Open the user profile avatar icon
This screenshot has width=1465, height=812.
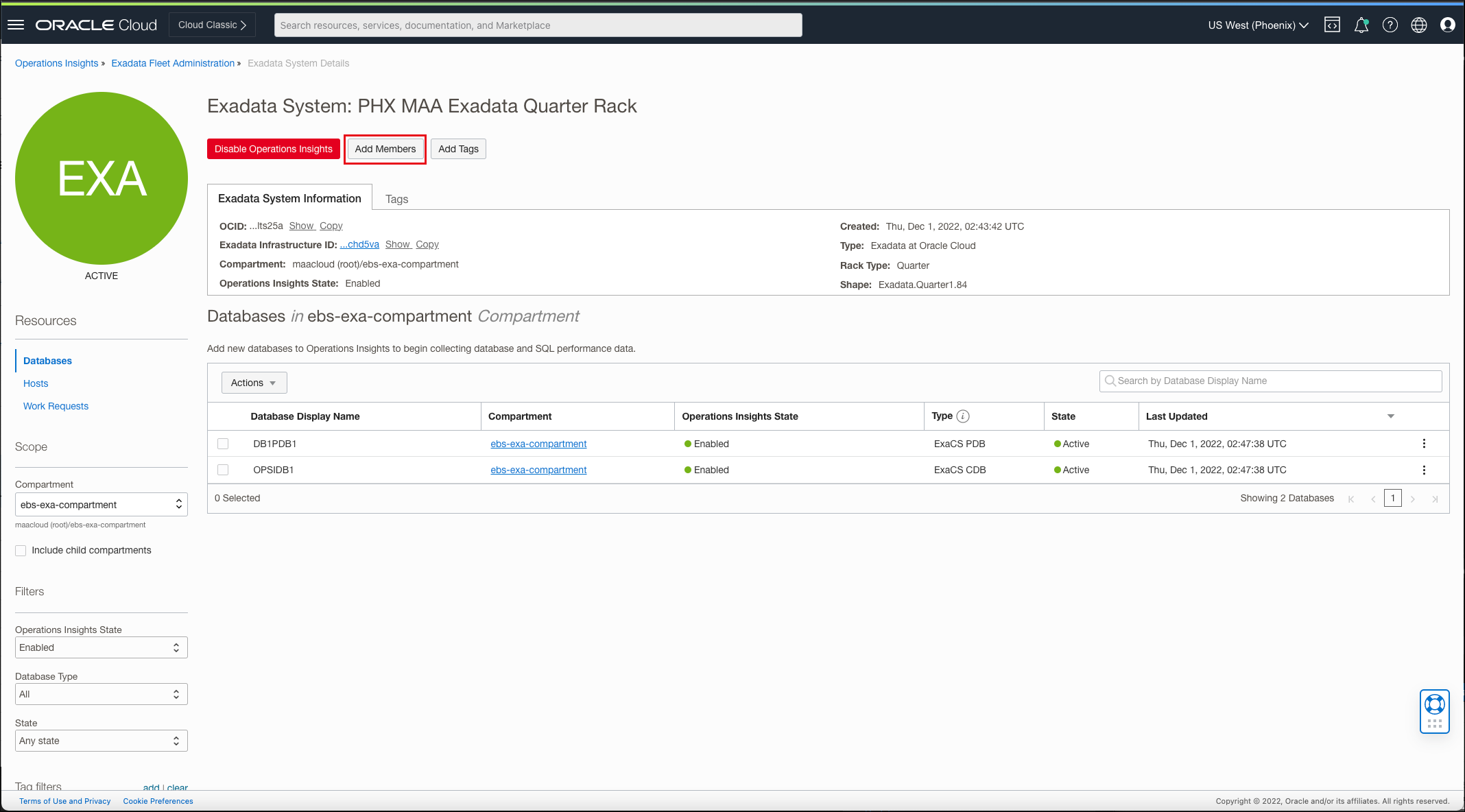tap(1448, 25)
